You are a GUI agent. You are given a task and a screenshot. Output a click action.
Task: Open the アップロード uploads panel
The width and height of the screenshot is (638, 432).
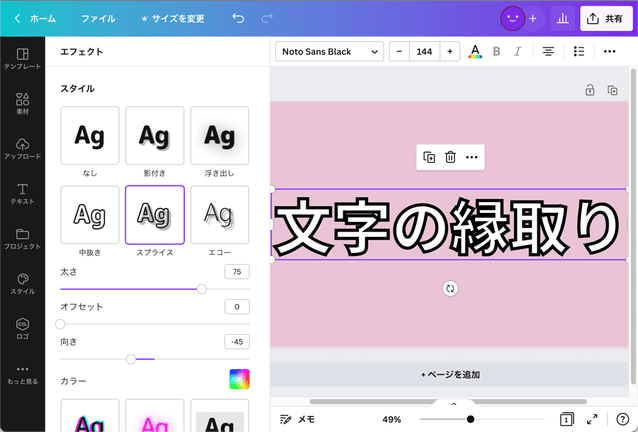tap(22, 149)
